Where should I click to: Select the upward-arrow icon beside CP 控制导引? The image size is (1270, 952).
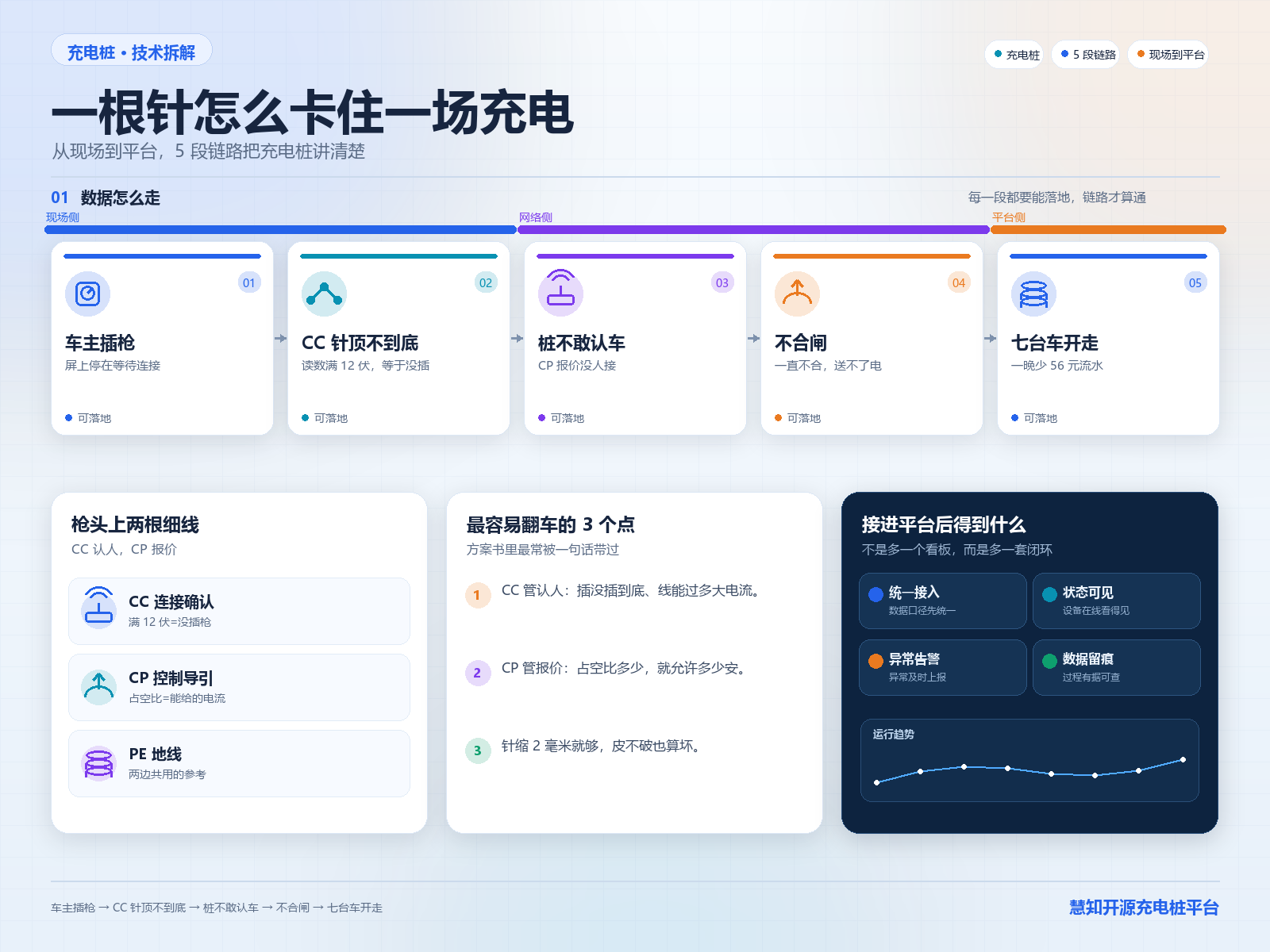tap(99, 687)
